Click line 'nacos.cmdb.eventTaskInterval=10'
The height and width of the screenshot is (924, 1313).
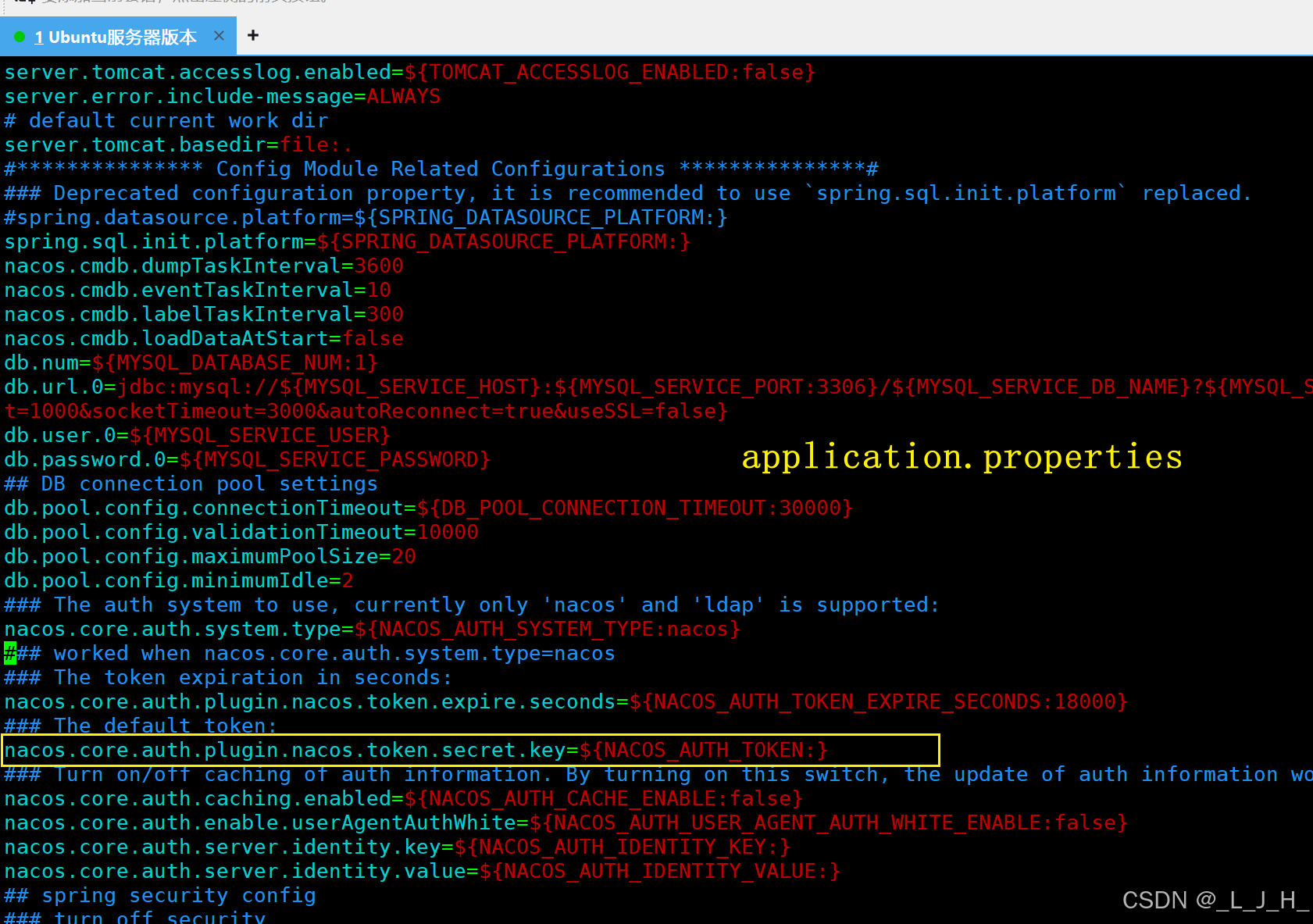198,290
